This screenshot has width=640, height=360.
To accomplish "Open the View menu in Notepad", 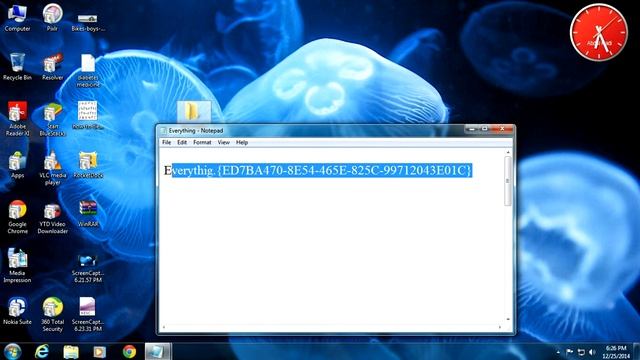I will [223, 142].
